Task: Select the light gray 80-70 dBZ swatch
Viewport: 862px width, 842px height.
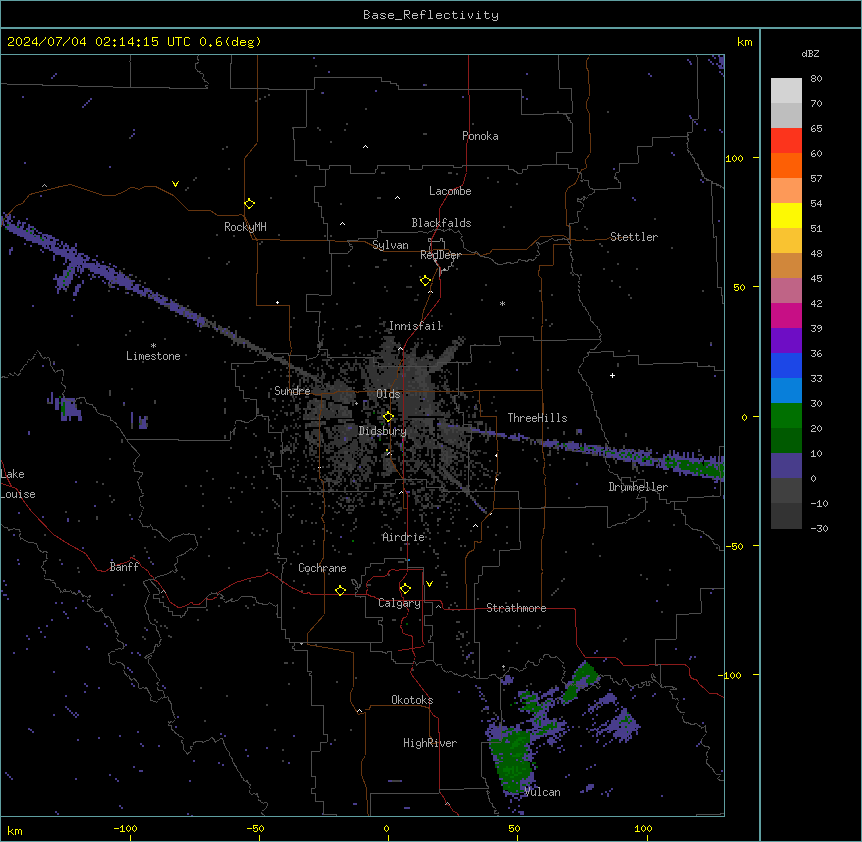Action: point(786,91)
